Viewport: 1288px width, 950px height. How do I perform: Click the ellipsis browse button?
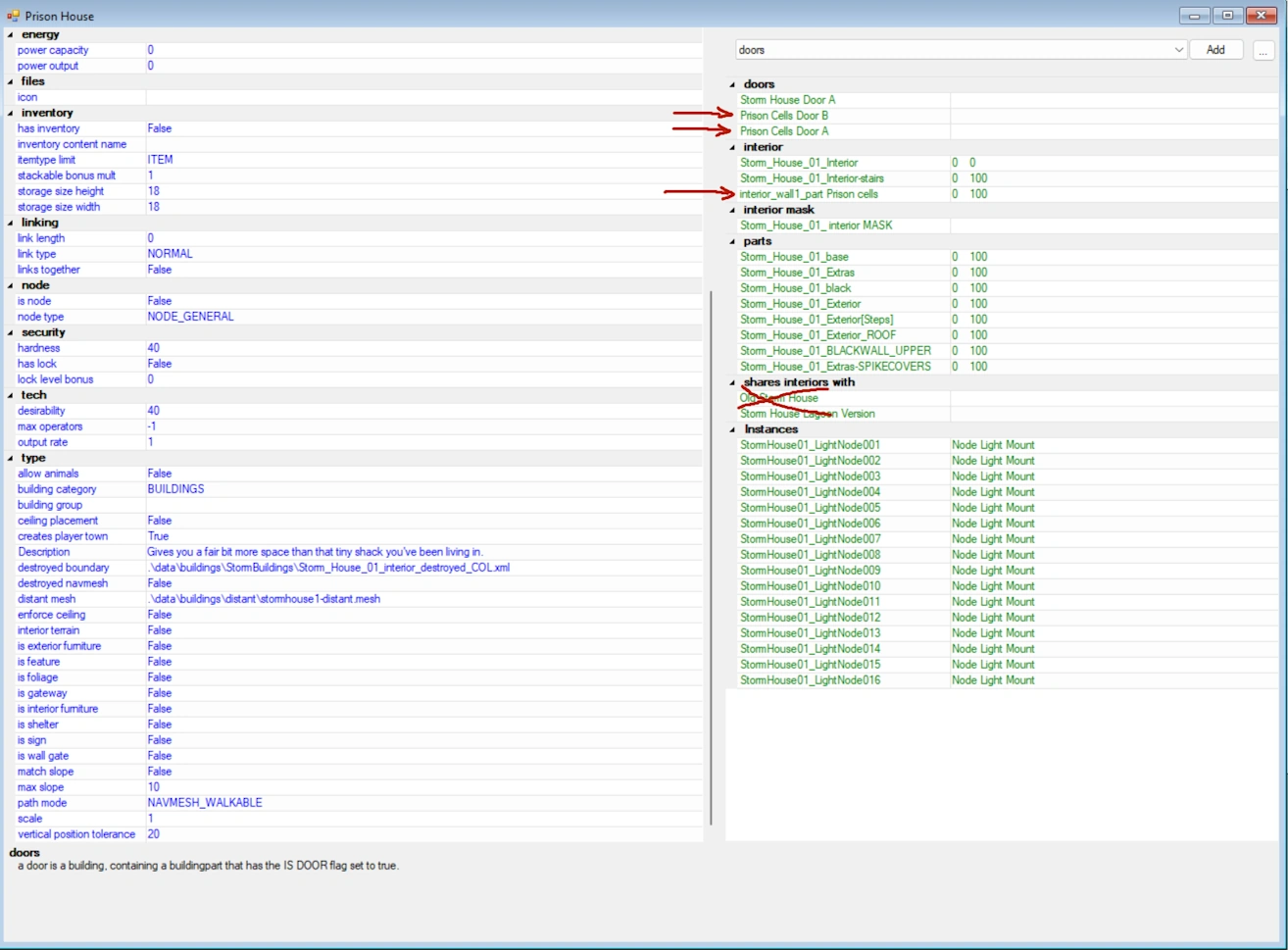(x=1263, y=50)
